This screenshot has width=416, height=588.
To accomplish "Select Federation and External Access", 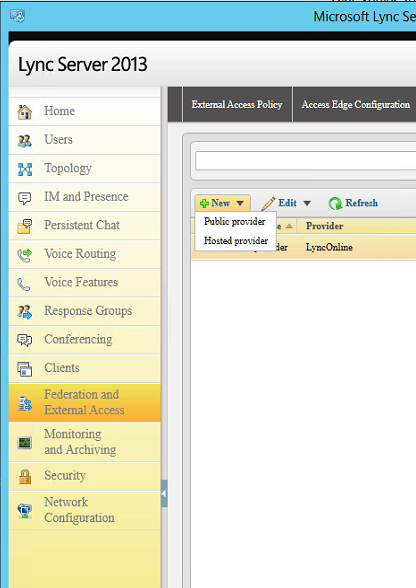I will click(x=85, y=402).
